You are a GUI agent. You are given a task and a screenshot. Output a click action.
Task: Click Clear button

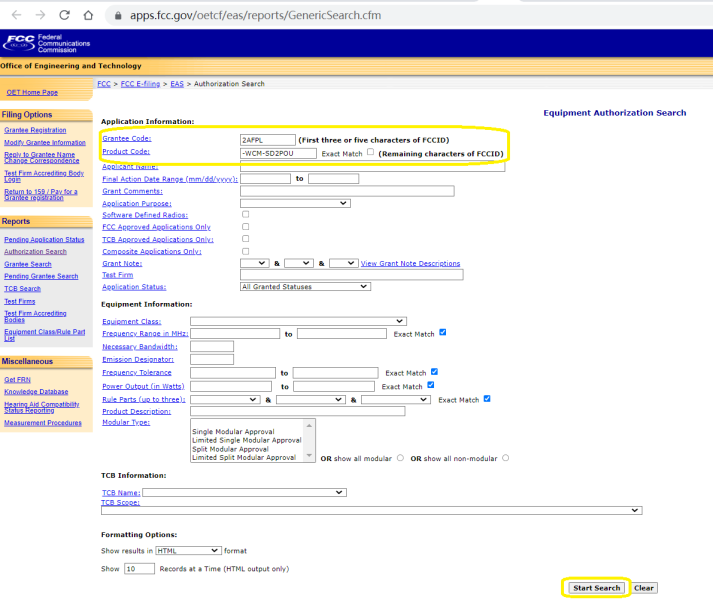(643, 588)
